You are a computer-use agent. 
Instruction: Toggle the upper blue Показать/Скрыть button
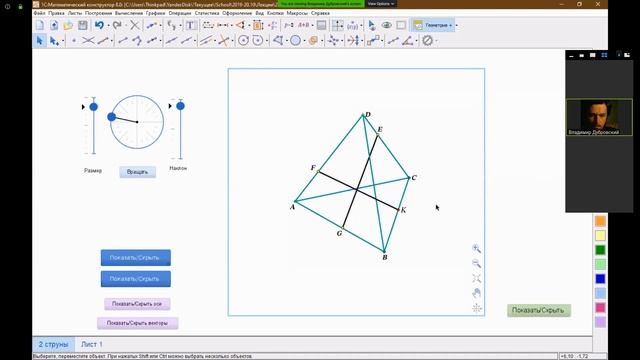pos(136,258)
